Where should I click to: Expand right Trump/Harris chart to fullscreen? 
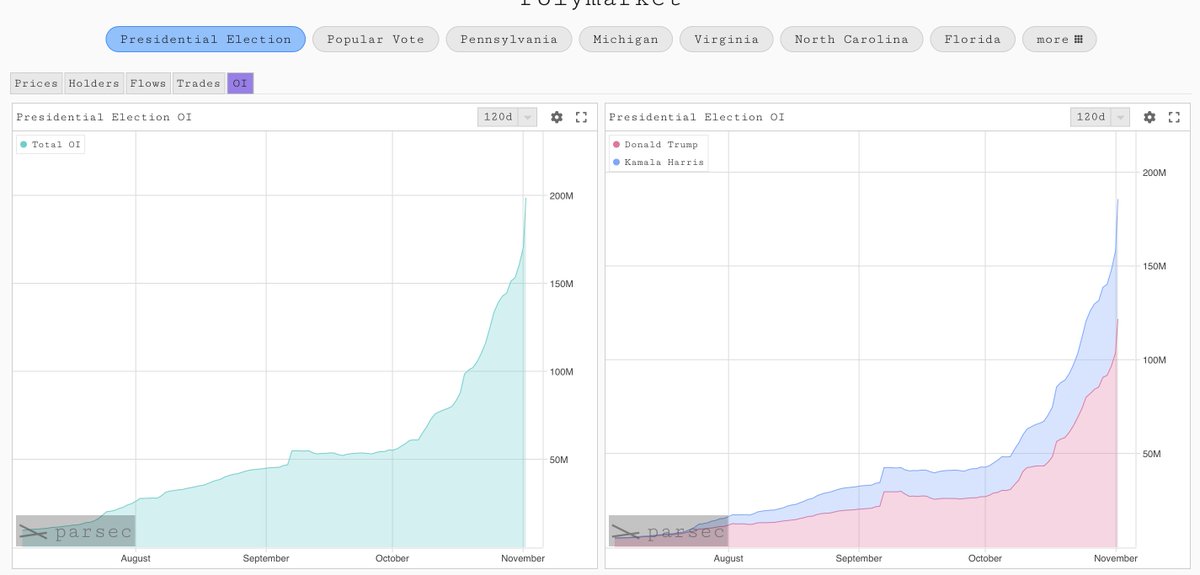coord(1174,117)
